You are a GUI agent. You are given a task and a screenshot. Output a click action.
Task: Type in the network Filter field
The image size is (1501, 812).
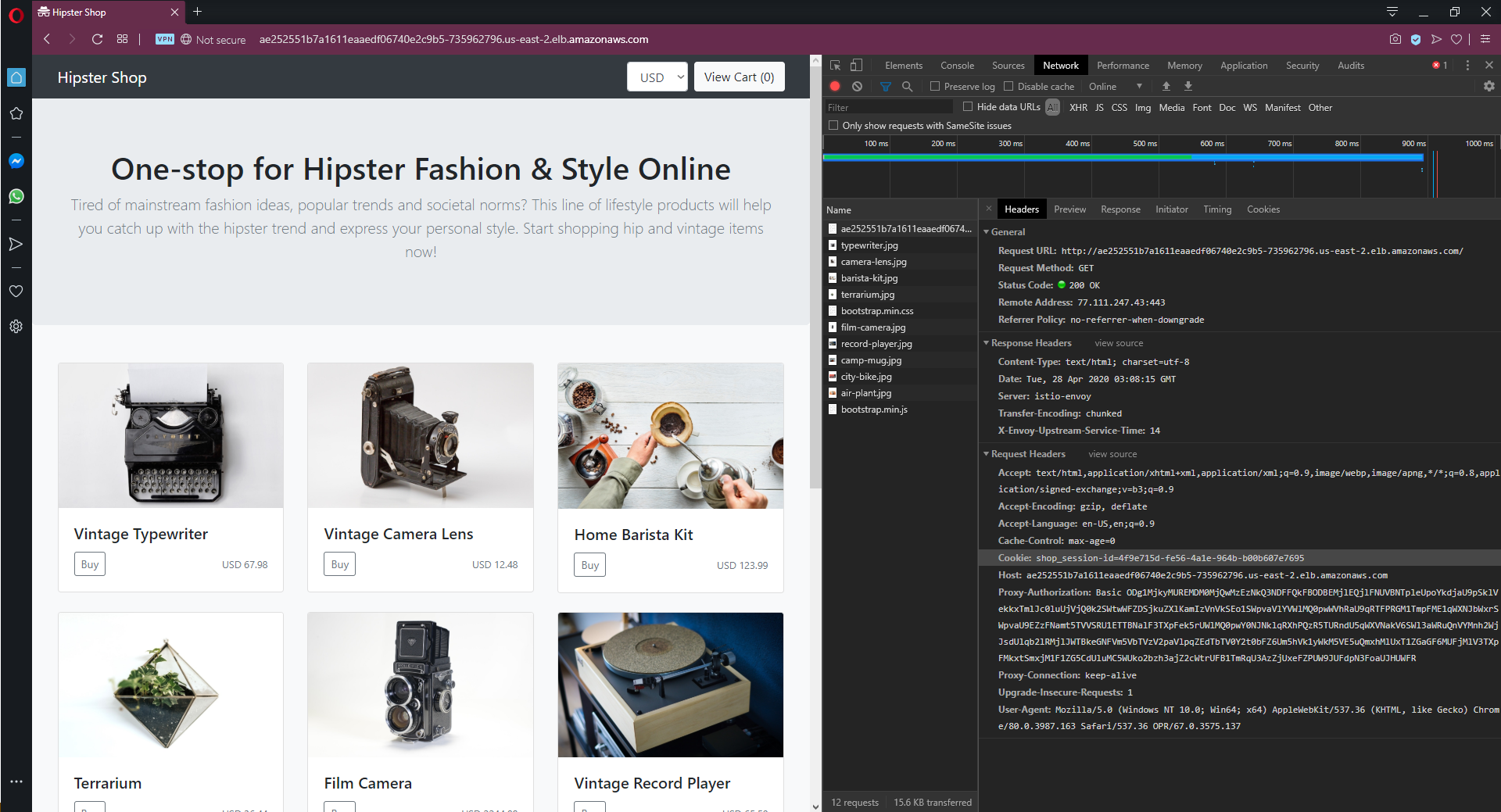pyautogui.click(x=889, y=108)
